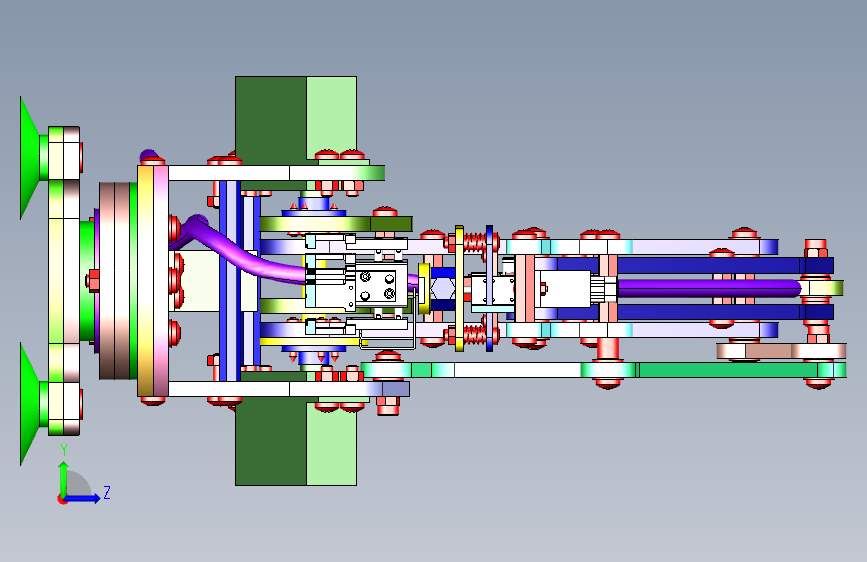This screenshot has height=562, width=867.
Task: Click the Y label of the axis triad
Action: (x=64, y=450)
